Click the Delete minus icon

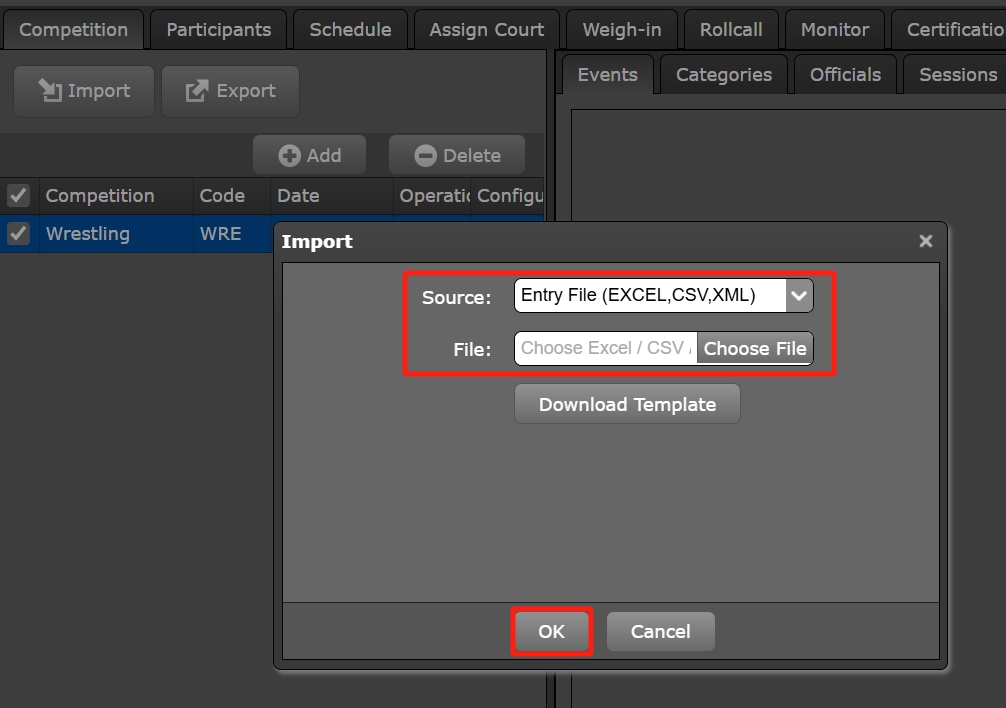[x=425, y=156]
